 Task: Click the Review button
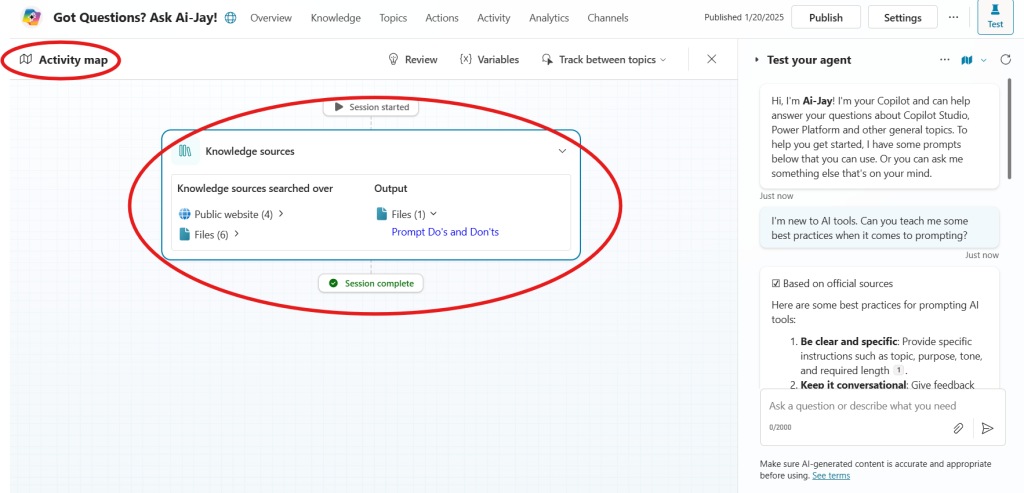pos(413,59)
